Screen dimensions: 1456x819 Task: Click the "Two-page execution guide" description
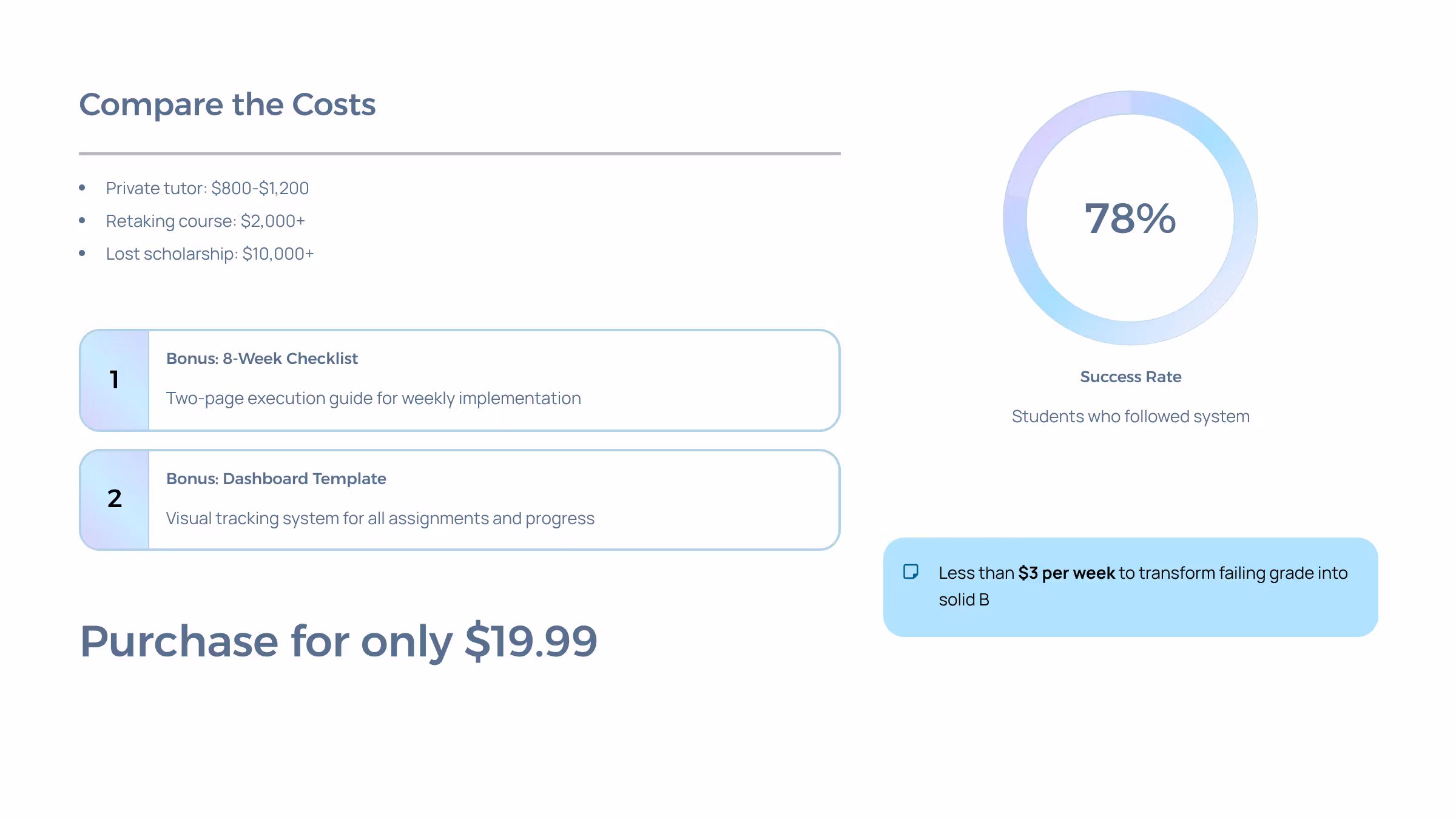[373, 398]
